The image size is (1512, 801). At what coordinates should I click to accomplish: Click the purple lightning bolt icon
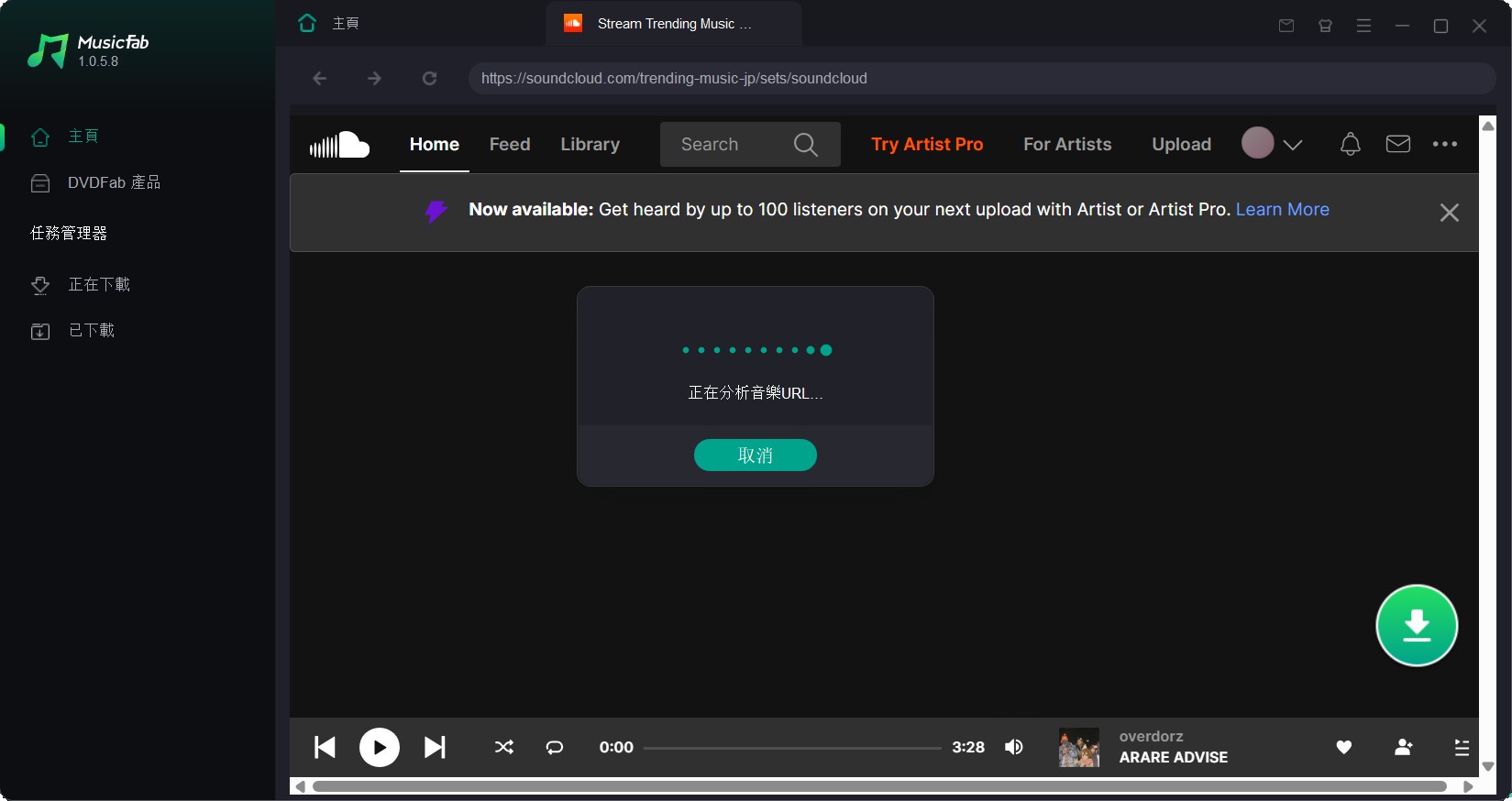click(x=436, y=212)
